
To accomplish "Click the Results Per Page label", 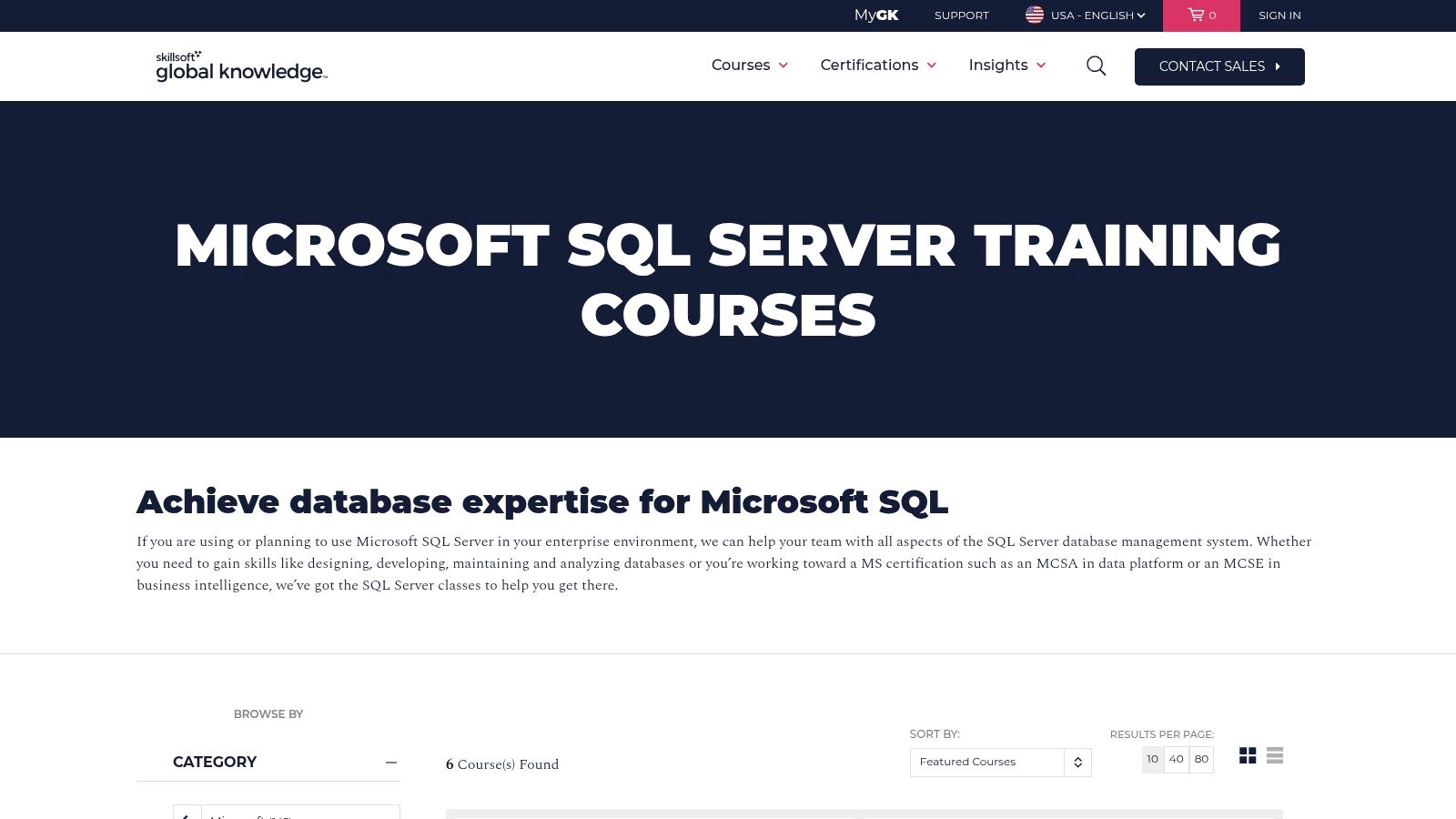I will (1162, 734).
